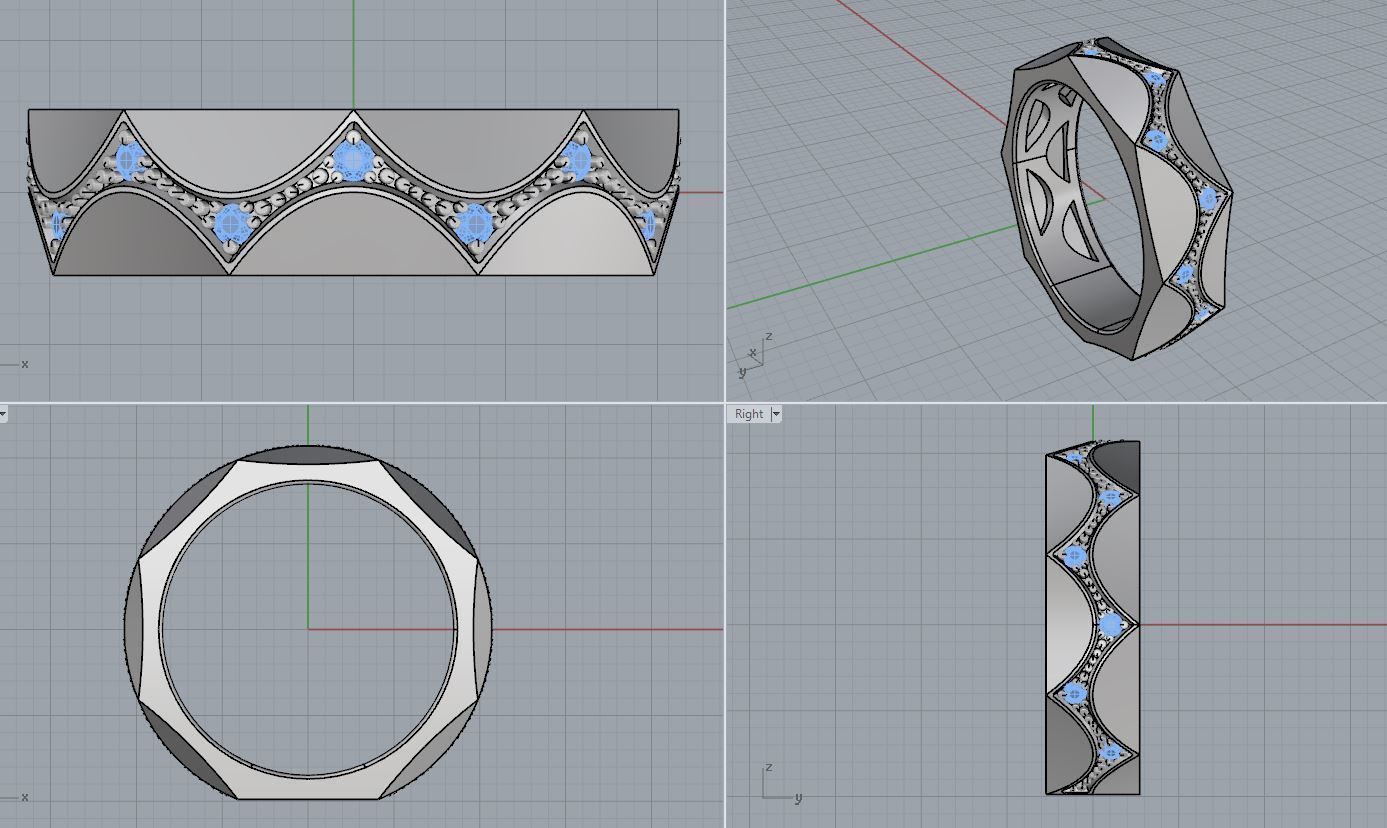Select the ring band in Right viewport

pos(1093,617)
